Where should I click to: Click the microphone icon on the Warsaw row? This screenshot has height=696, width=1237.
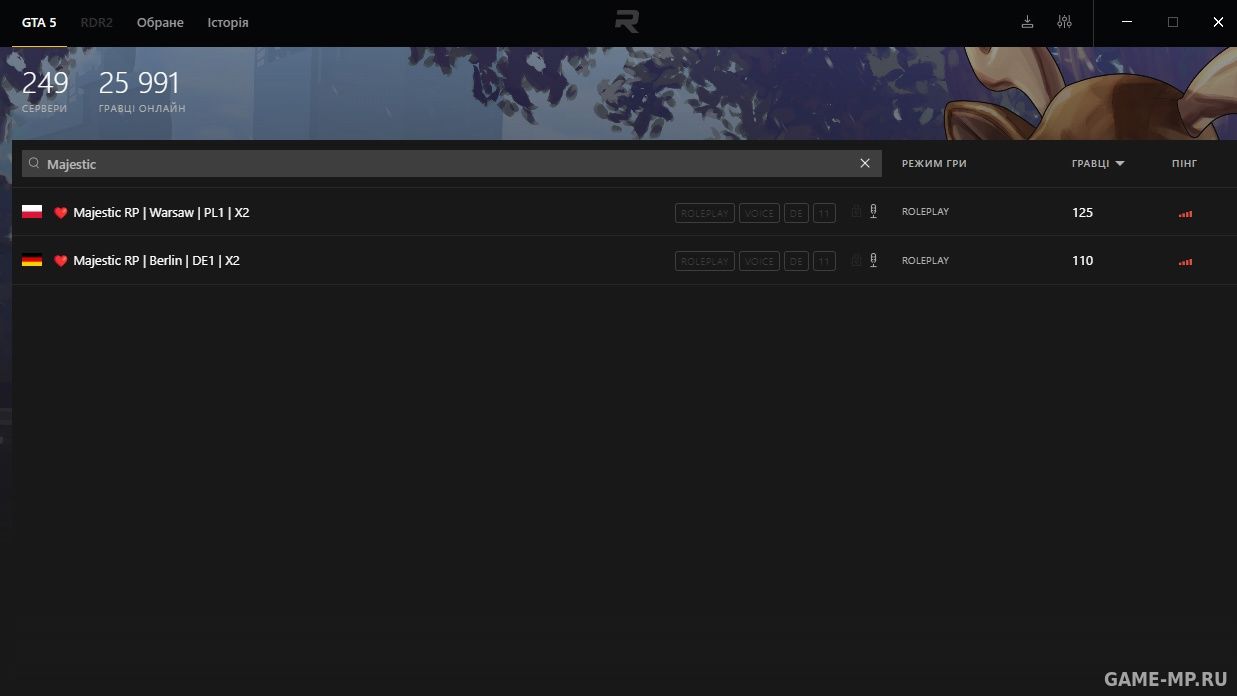(x=873, y=212)
